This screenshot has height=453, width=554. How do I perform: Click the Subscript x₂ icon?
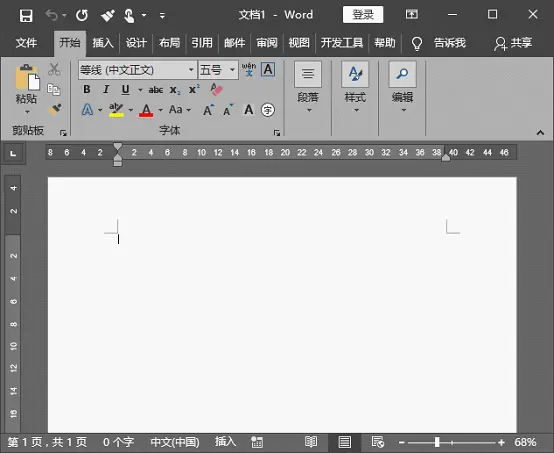(x=175, y=90)
